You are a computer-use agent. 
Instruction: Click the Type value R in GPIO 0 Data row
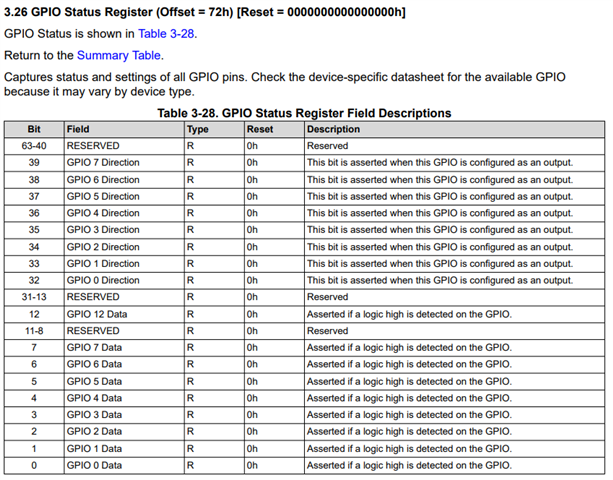[190, 466]
